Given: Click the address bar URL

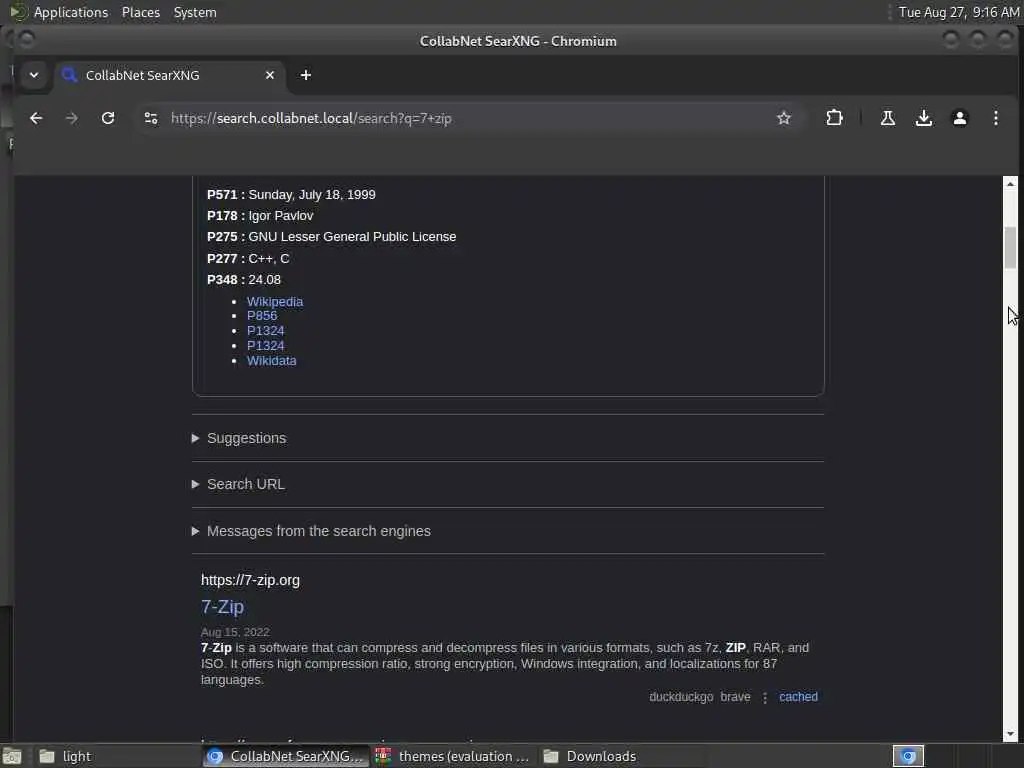Looking at the screenshot, I should (311, 118).
